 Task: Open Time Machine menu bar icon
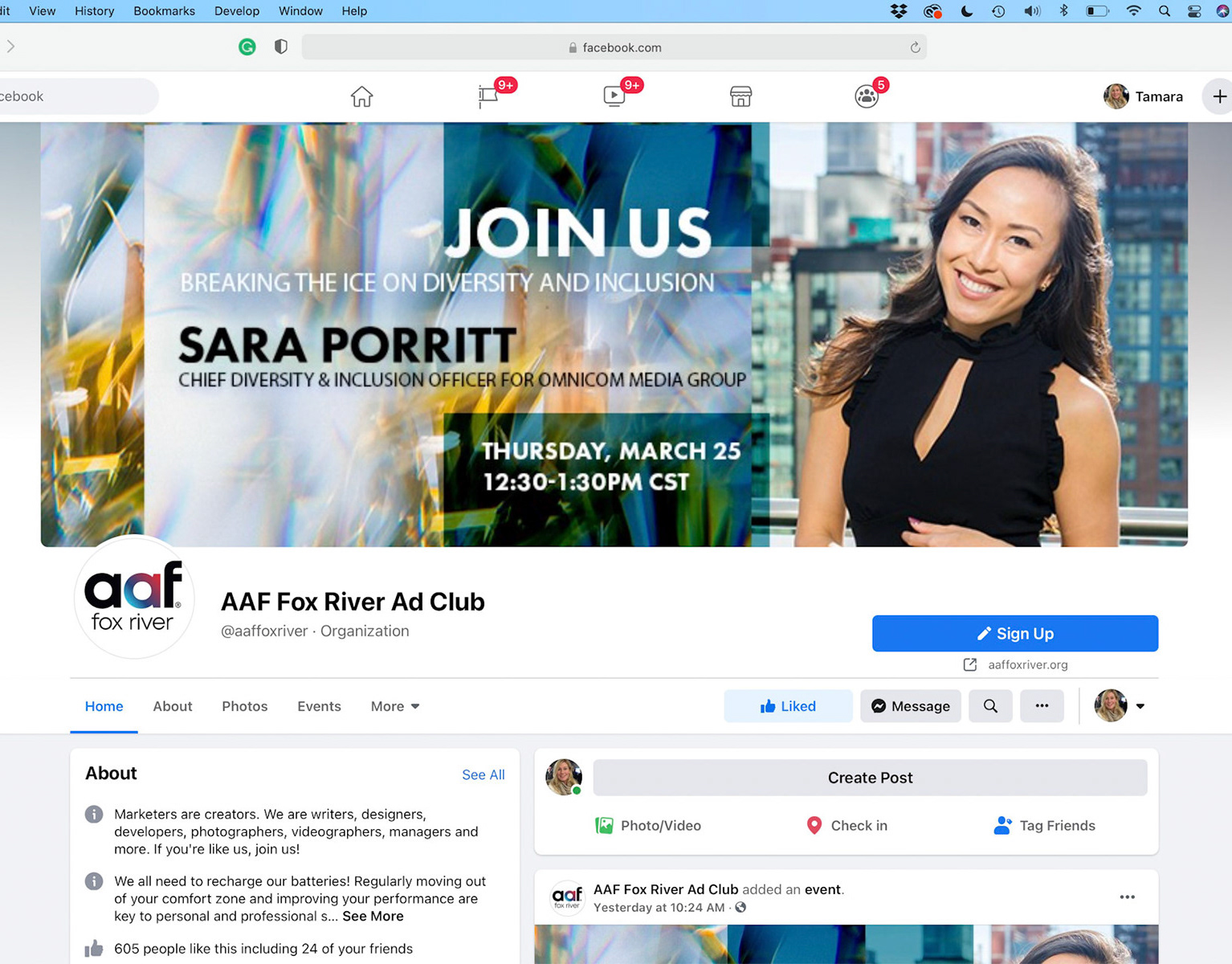click(998, 11)
